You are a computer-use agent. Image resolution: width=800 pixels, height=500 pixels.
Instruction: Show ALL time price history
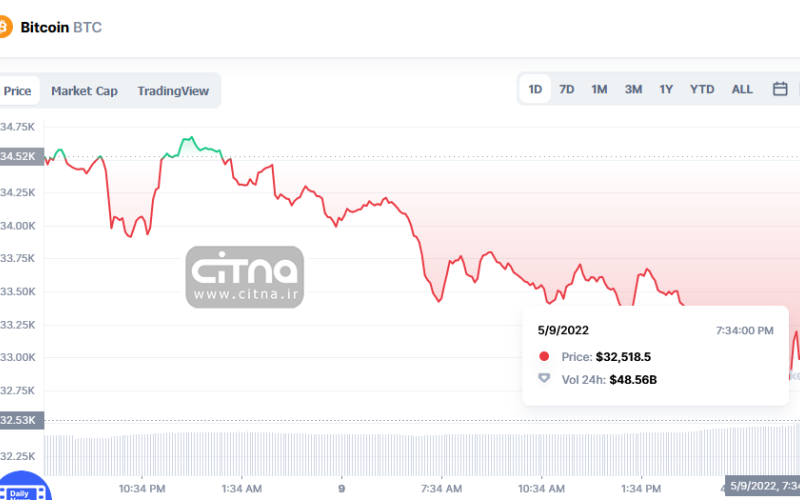(x=742, y=89)
